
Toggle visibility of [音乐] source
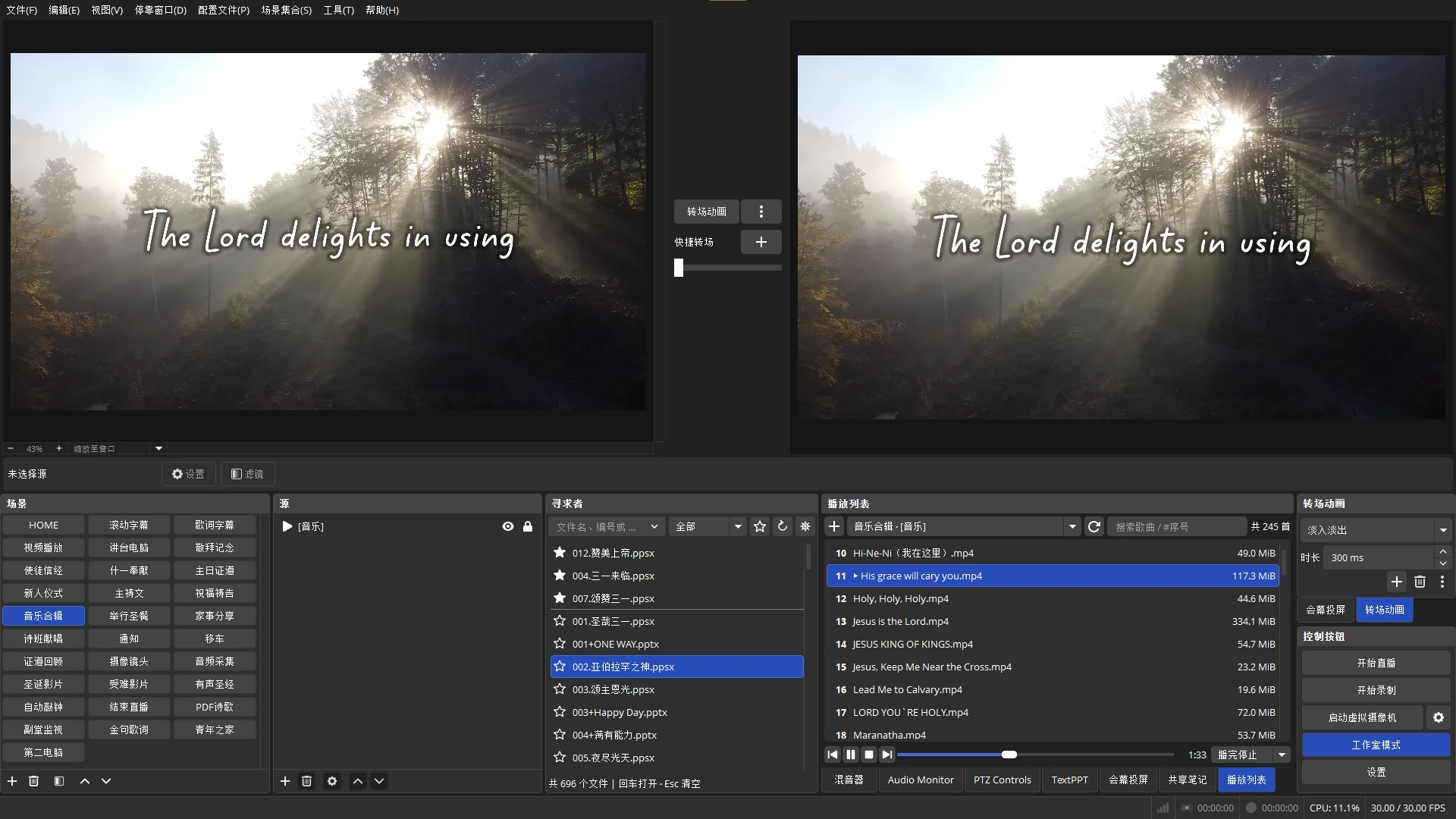[508, 526]
